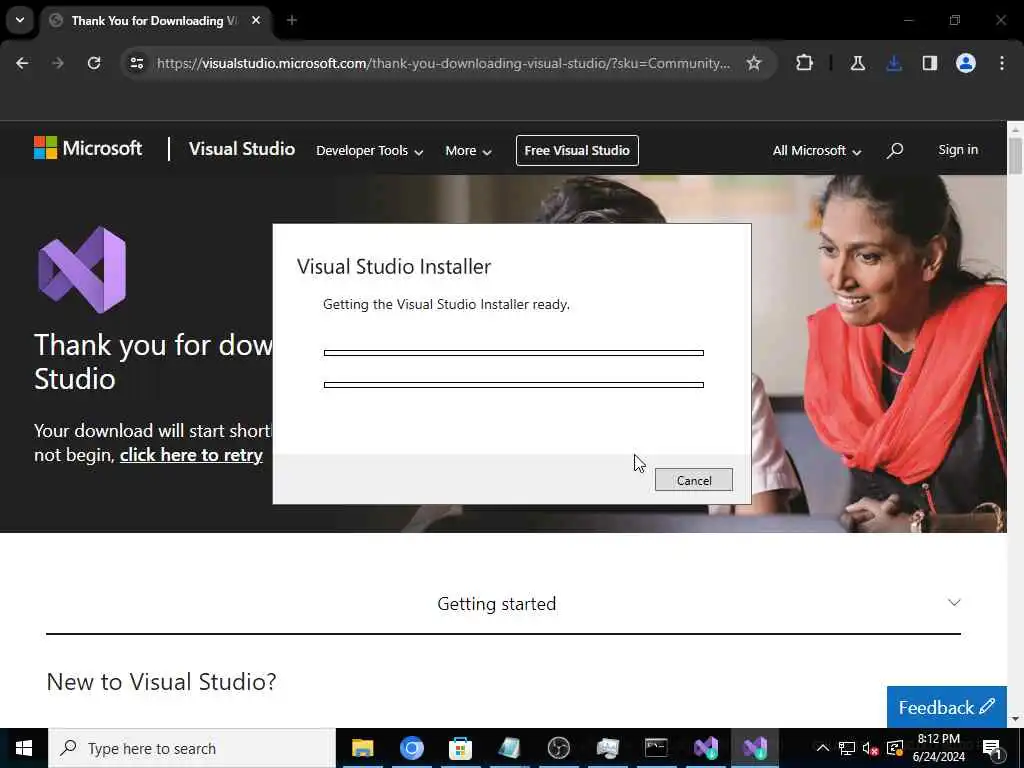Show browser downloads tray
This screenshot has width=1024, height=768.
(894, 63)
